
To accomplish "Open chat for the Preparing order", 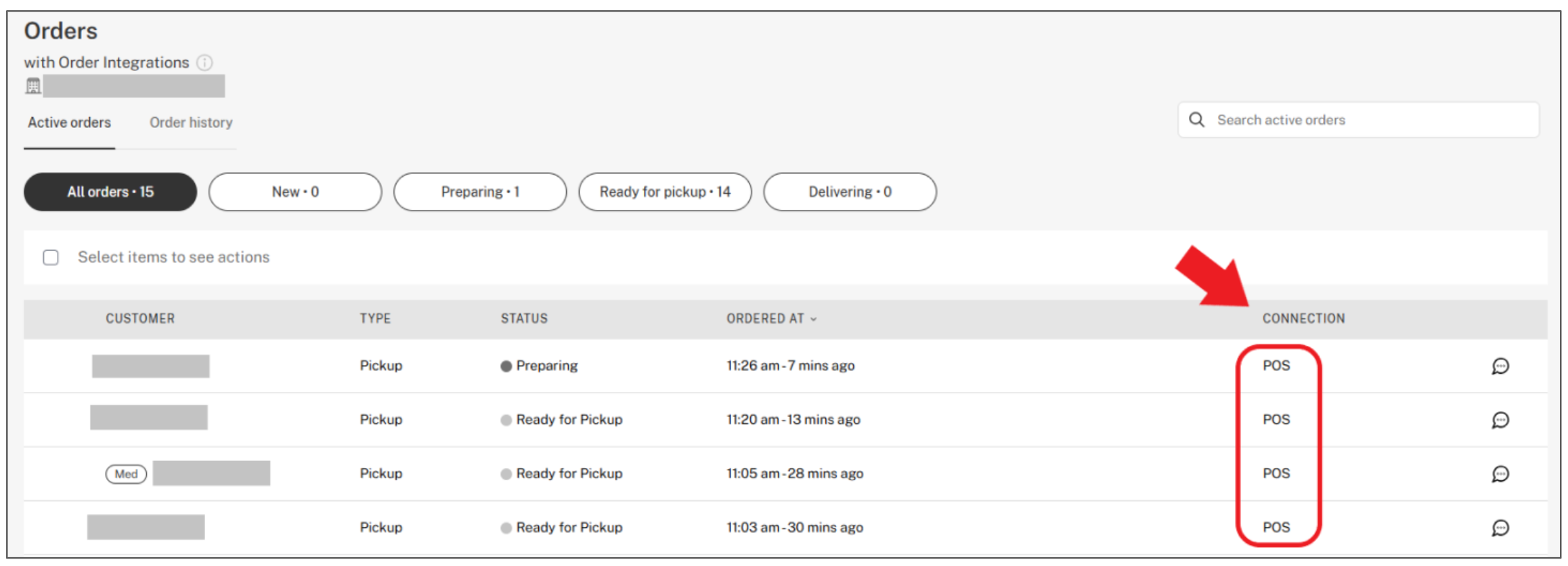I will tap(1500, 366).
